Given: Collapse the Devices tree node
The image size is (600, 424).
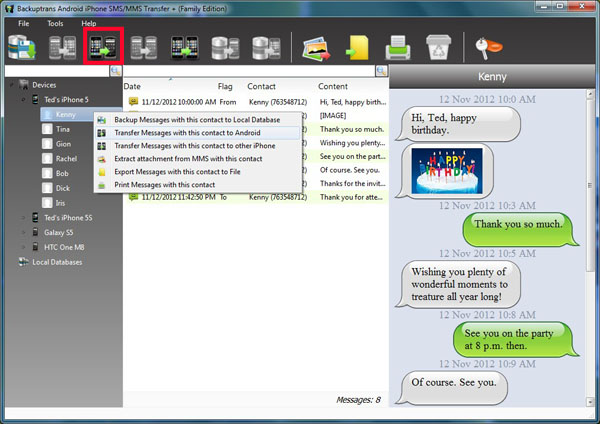Looking at the screenshot, I should pyautogui.click(x=12, y=85).
